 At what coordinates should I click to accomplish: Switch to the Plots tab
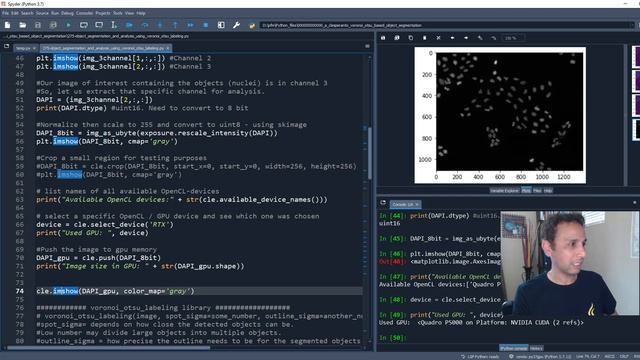point(526,191)
